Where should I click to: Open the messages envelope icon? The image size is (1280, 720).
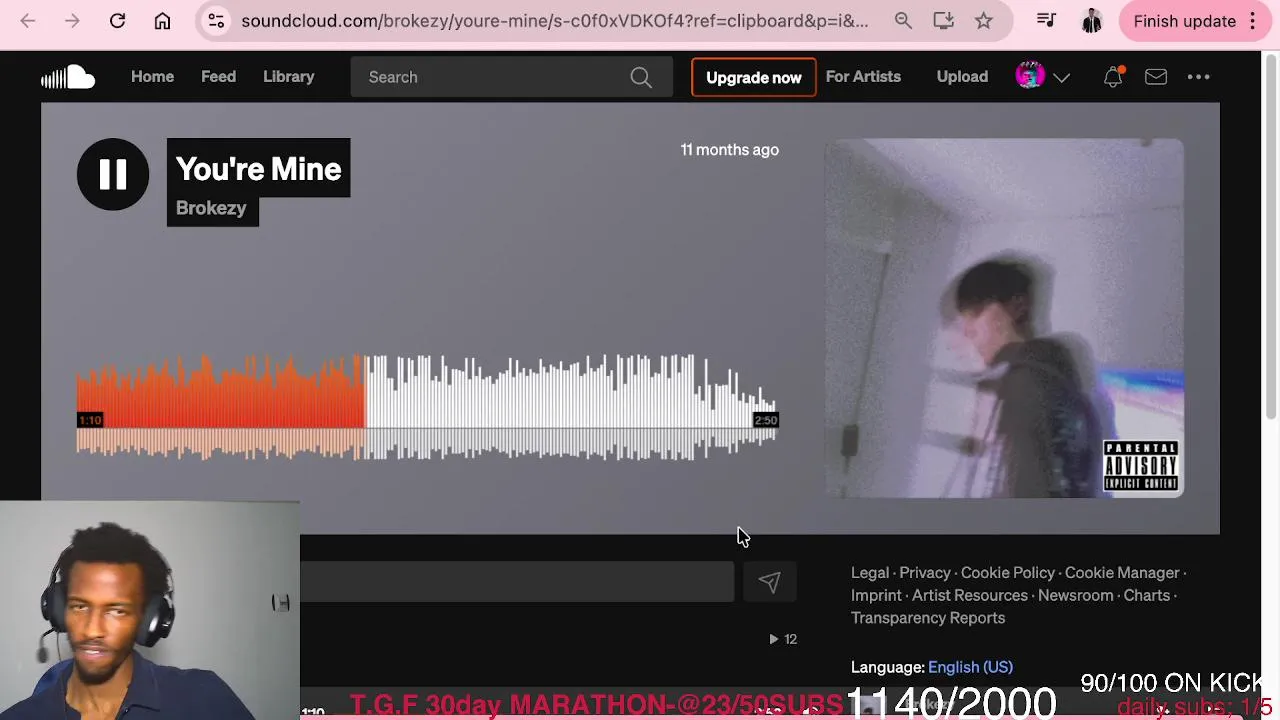[1156, 77]
